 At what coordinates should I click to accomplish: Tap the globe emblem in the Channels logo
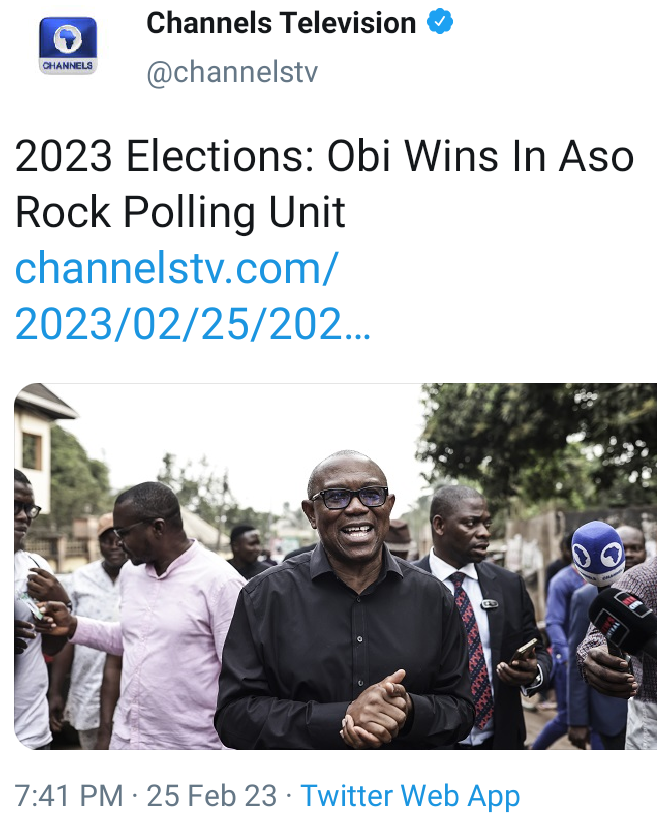[68, 39]
